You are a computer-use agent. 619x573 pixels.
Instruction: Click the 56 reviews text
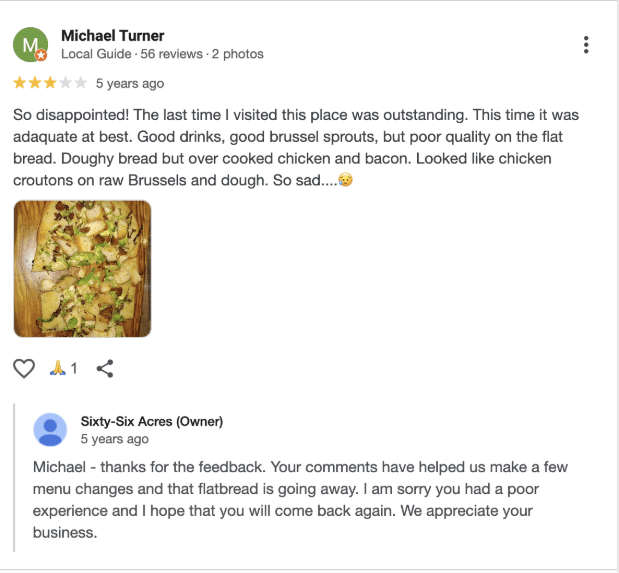click(x=171, y=54)
